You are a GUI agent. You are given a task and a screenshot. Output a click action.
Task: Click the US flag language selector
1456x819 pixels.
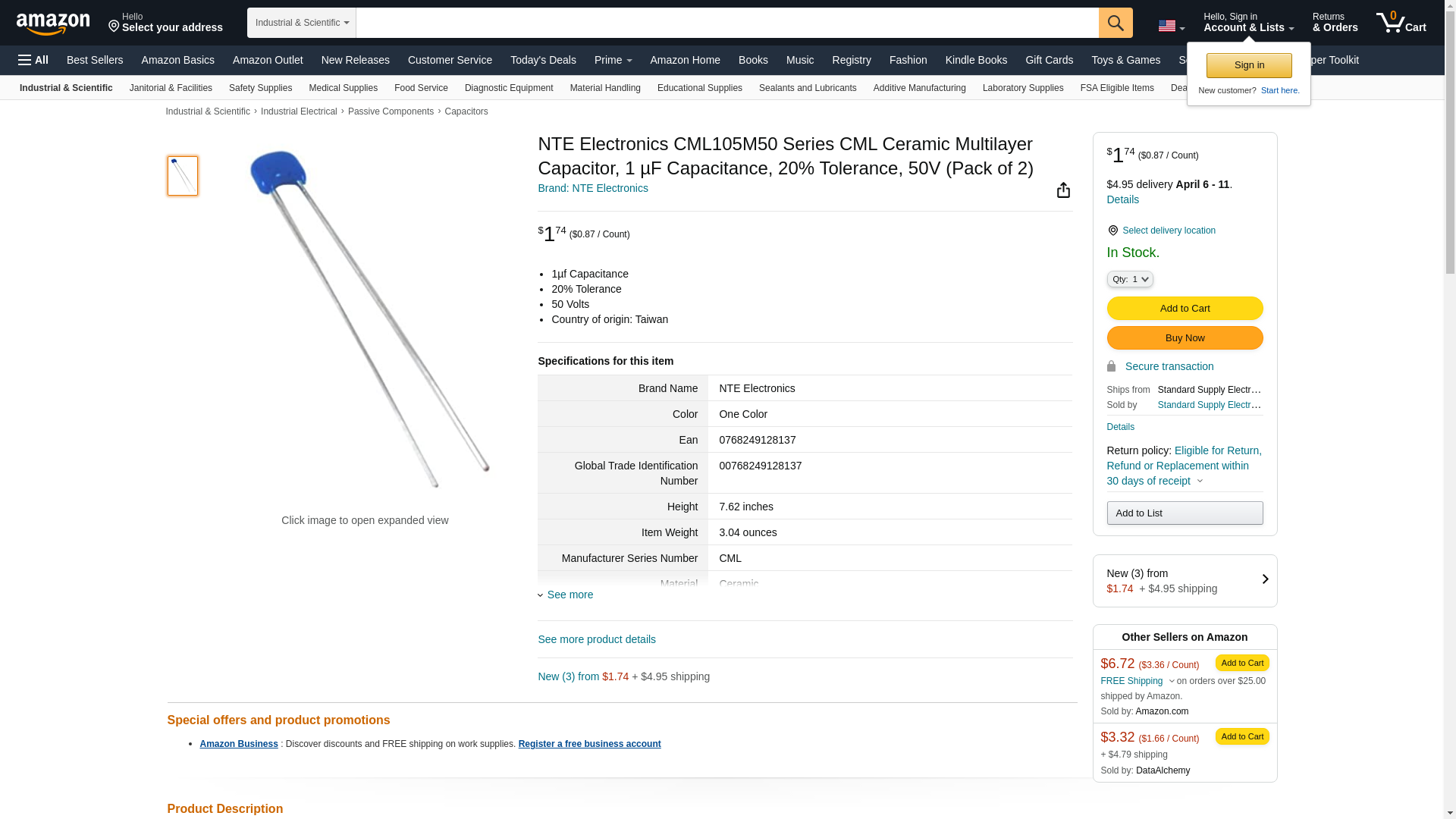(x=1171, y=27)
